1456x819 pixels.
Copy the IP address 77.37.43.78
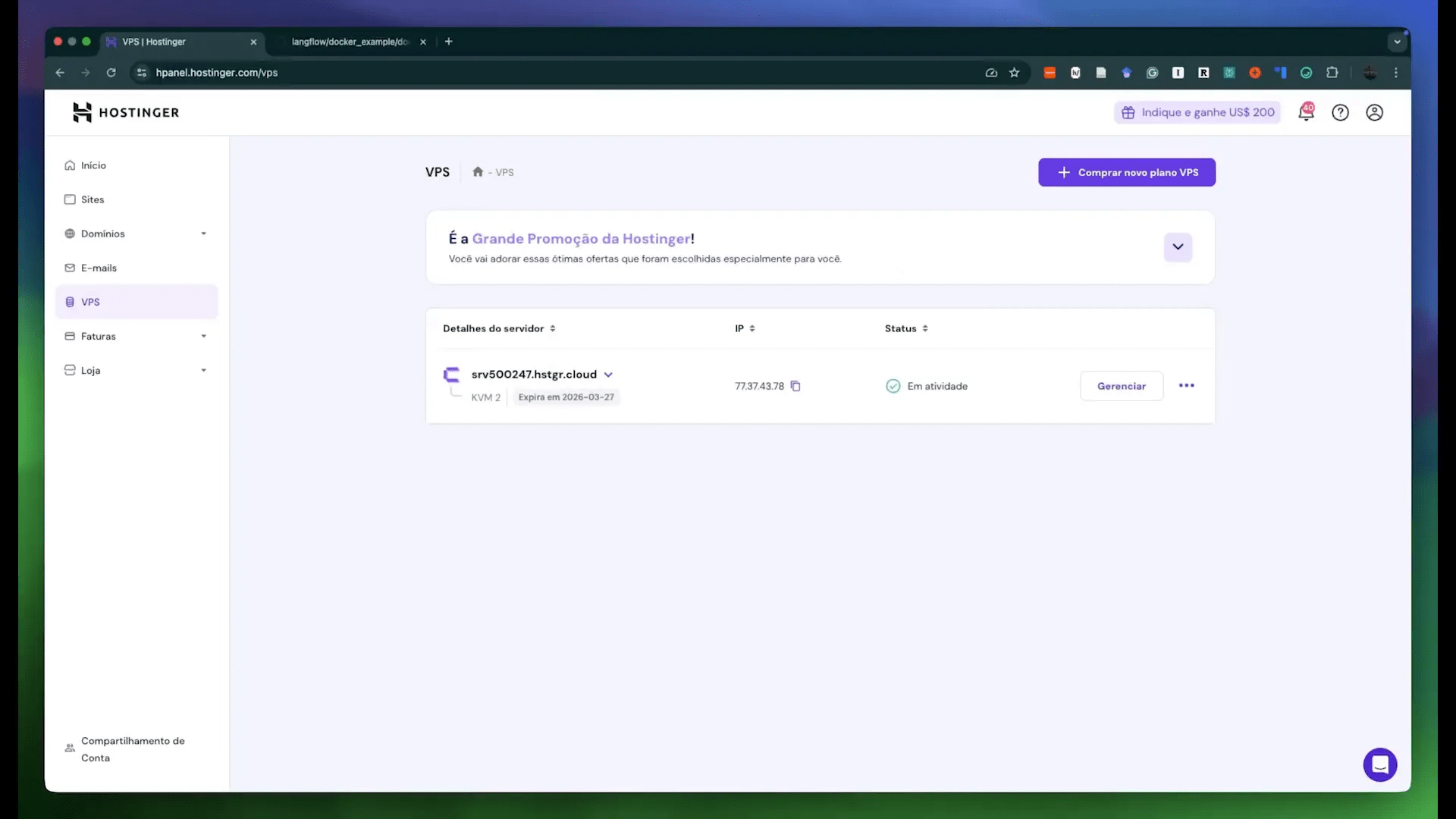click(795, 386)
